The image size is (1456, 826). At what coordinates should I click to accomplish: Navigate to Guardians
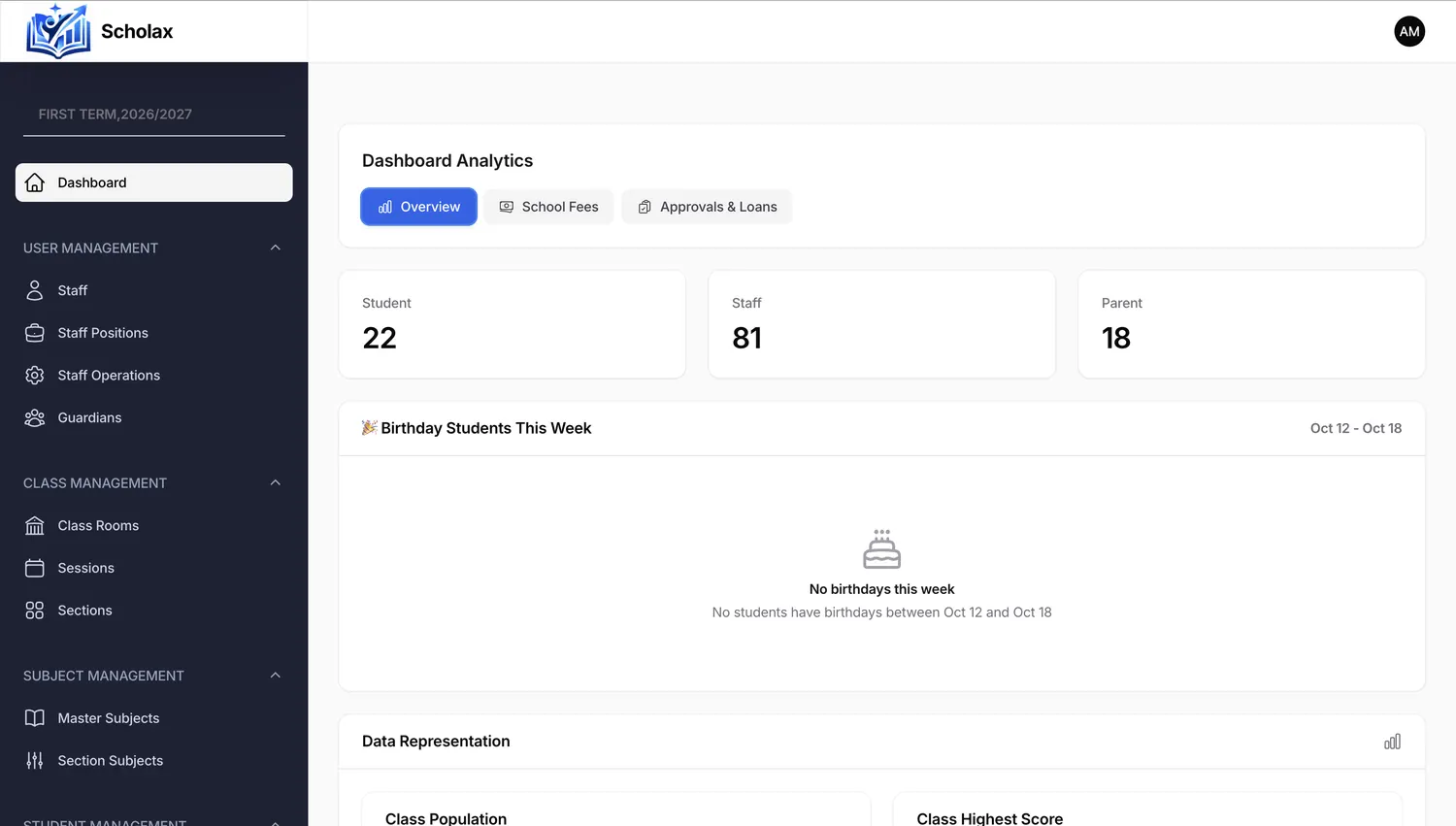89,417
